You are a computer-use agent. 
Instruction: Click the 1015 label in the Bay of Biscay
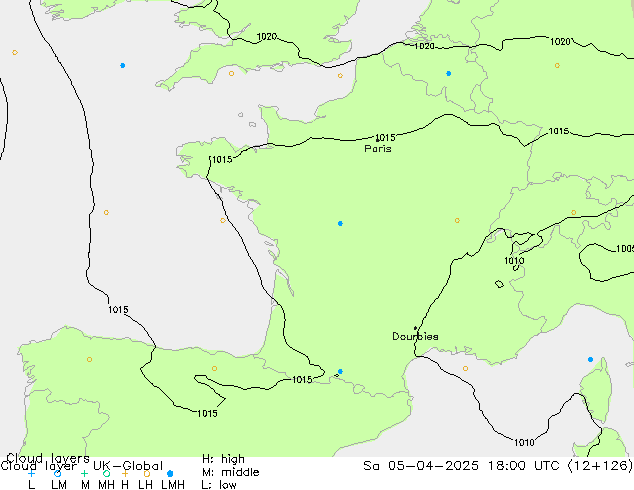pyautogui.click(x=118, y=310)
